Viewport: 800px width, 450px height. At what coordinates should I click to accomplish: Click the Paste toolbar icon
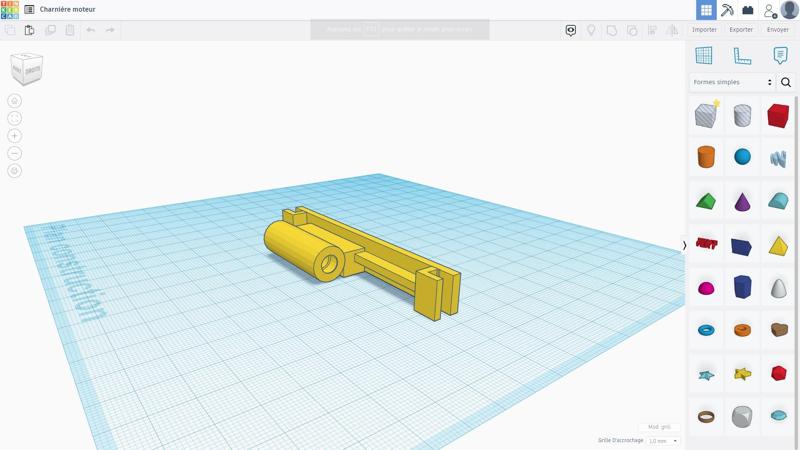[x=30, y=30]
